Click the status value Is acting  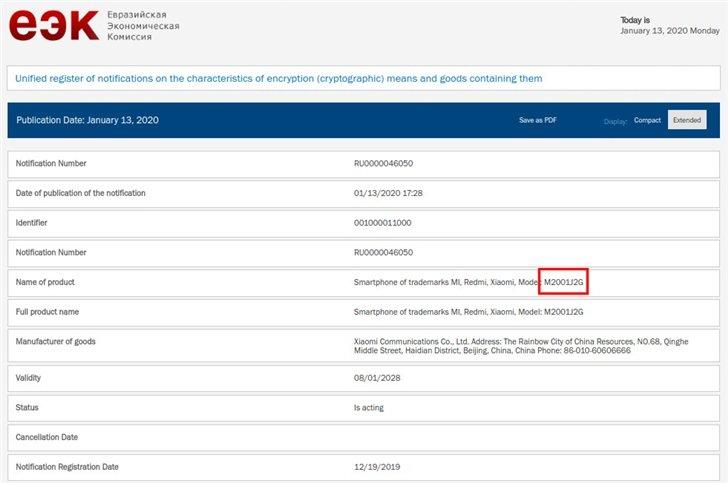pyautogui.click(x=369, y=408)
